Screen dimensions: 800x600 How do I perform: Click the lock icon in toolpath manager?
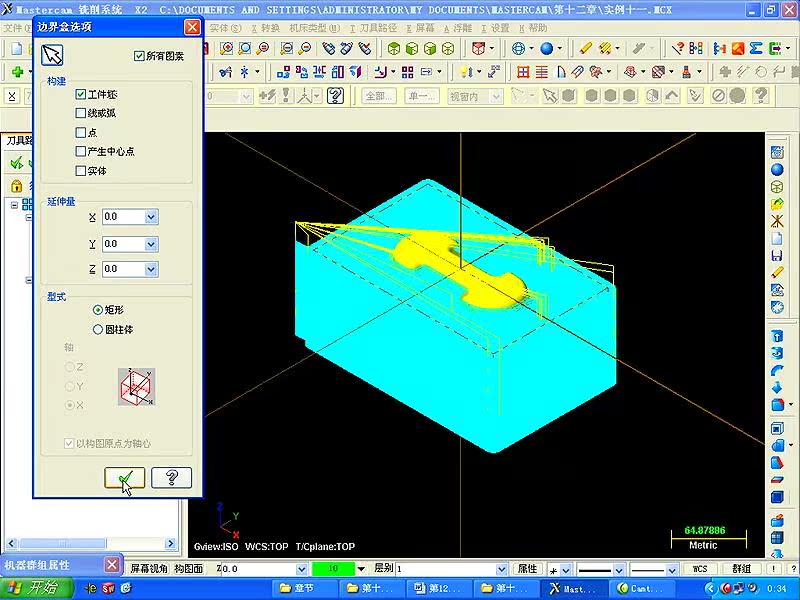pyautogui.click(x=17, y=185)
